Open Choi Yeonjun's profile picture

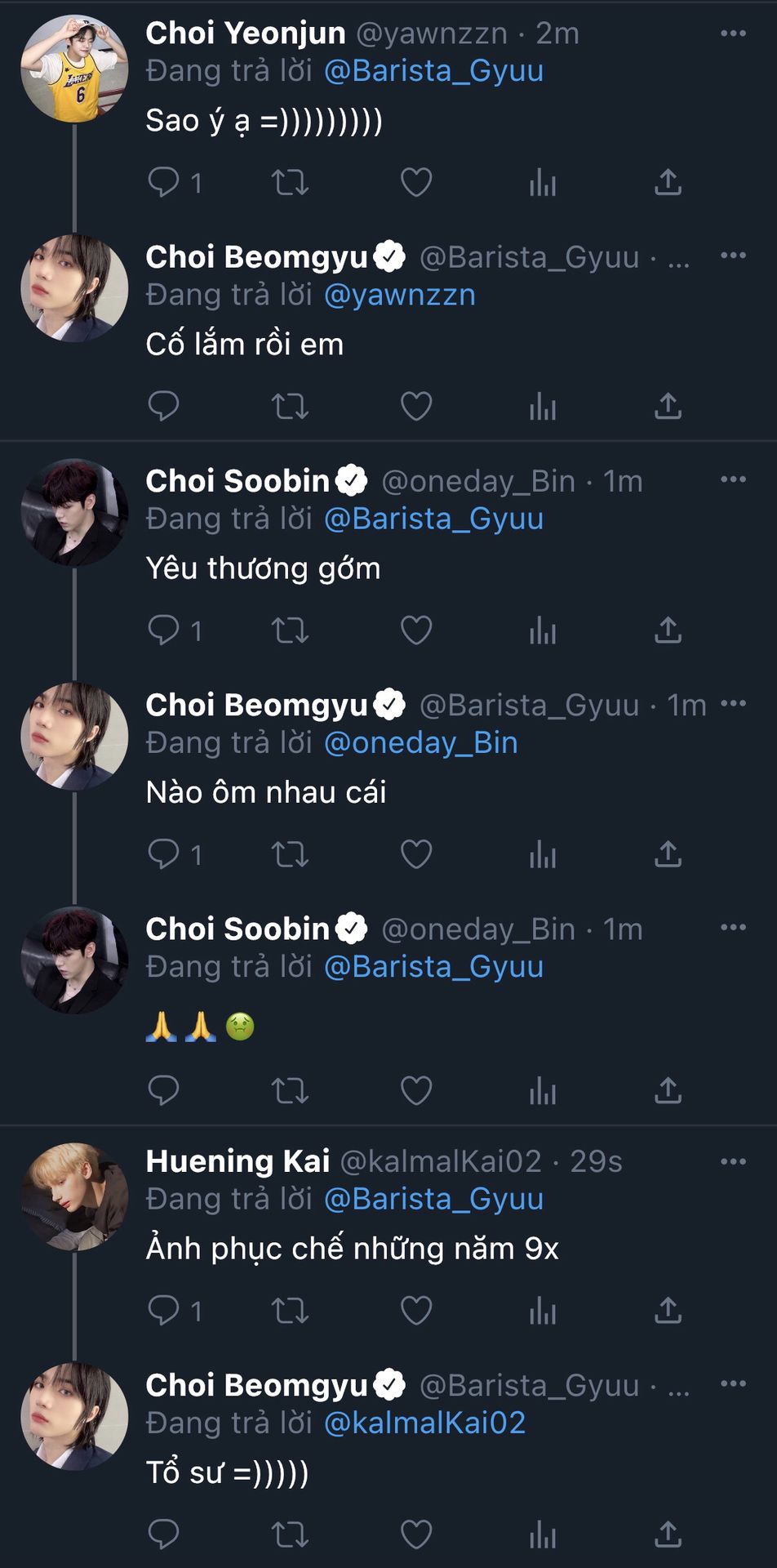[x=74, y=69]
